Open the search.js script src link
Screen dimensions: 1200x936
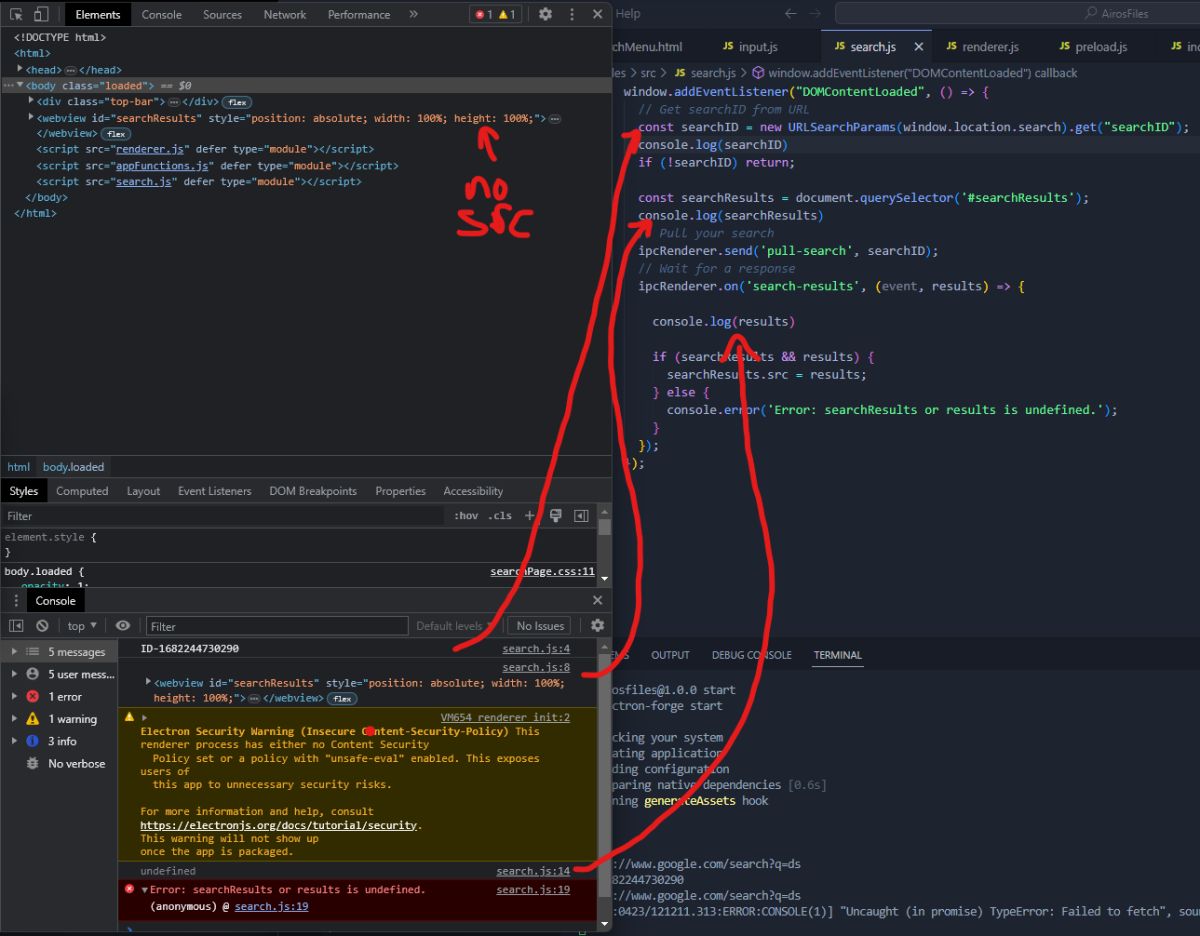click(142, 181)
